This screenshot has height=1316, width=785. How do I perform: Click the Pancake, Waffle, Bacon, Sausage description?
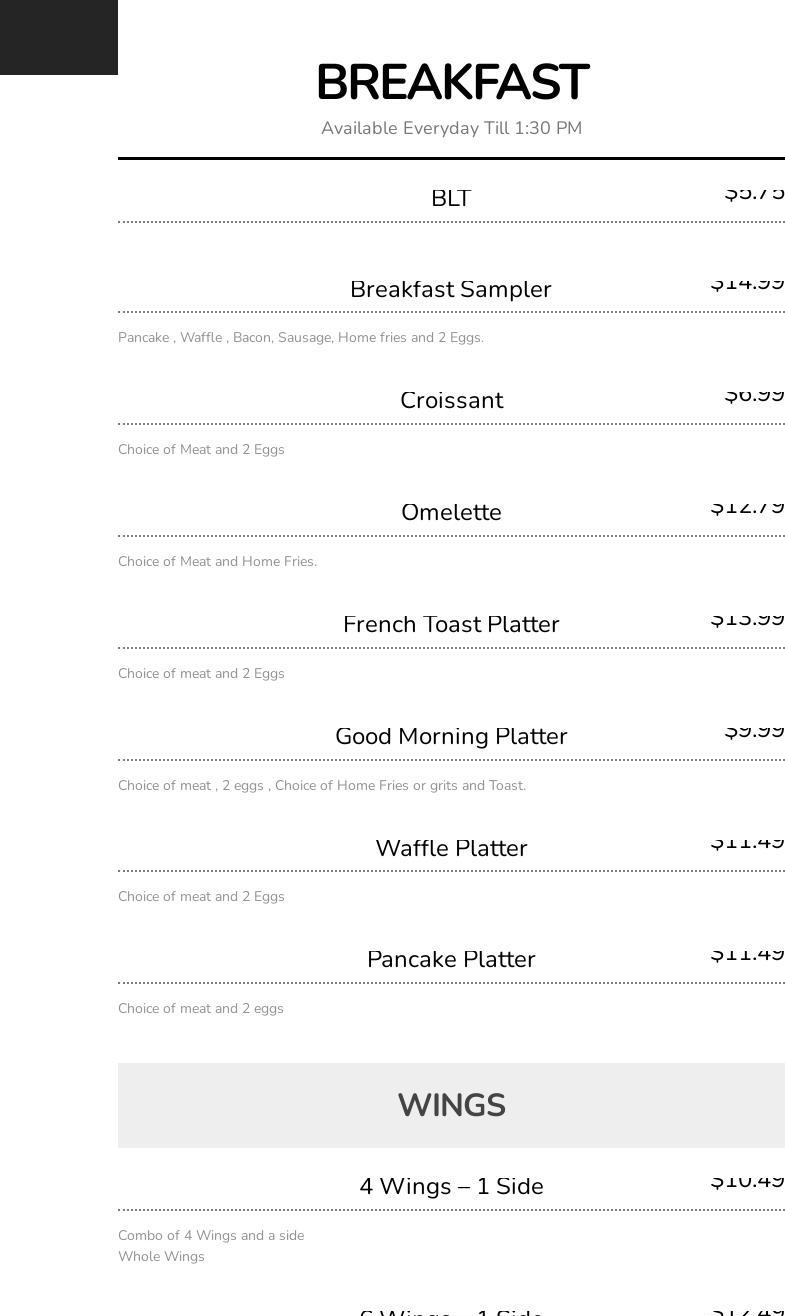point(300,338)
